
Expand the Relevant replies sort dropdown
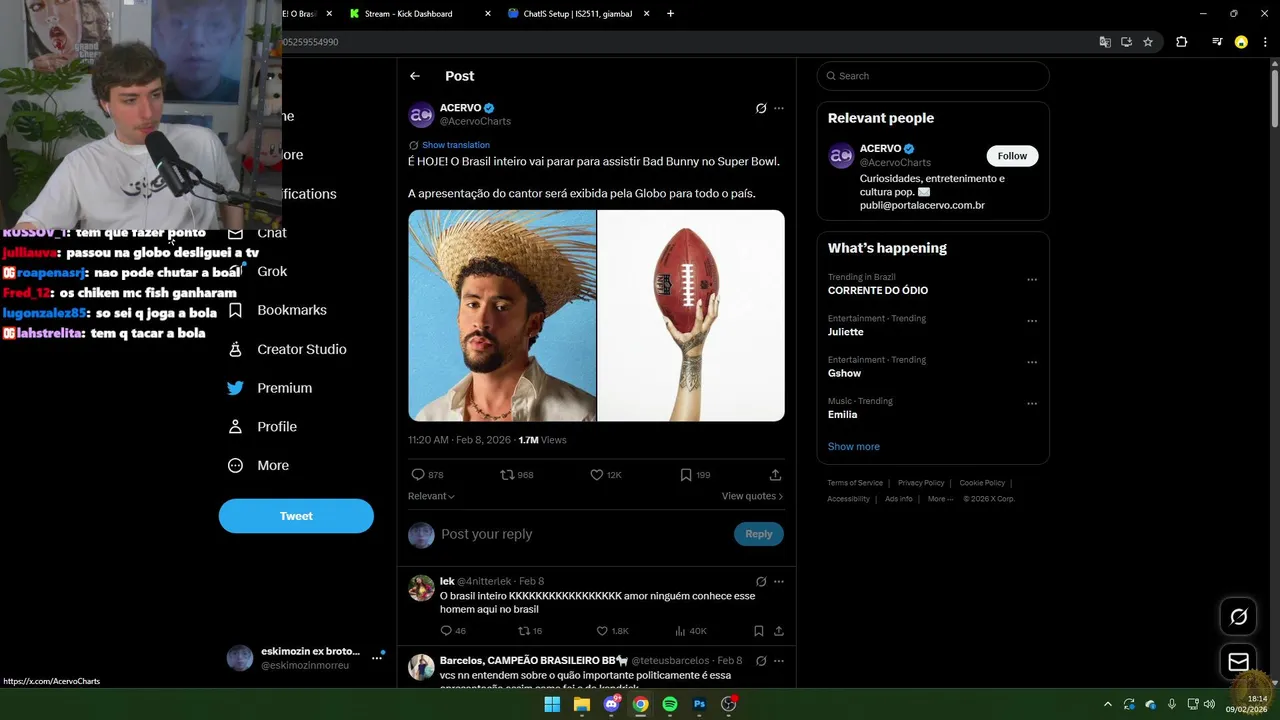(x=431, y=496)
